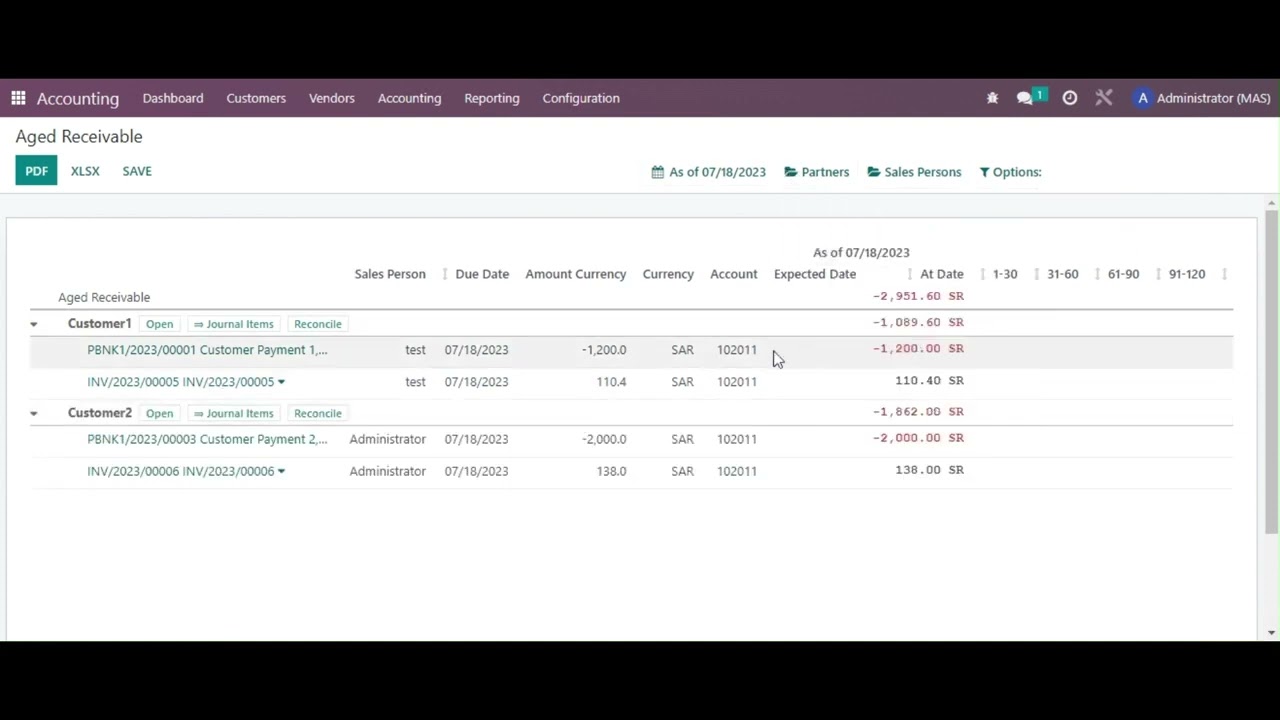Open the Customers menu
Screen dimensions: 1280x720
point(256,98)
